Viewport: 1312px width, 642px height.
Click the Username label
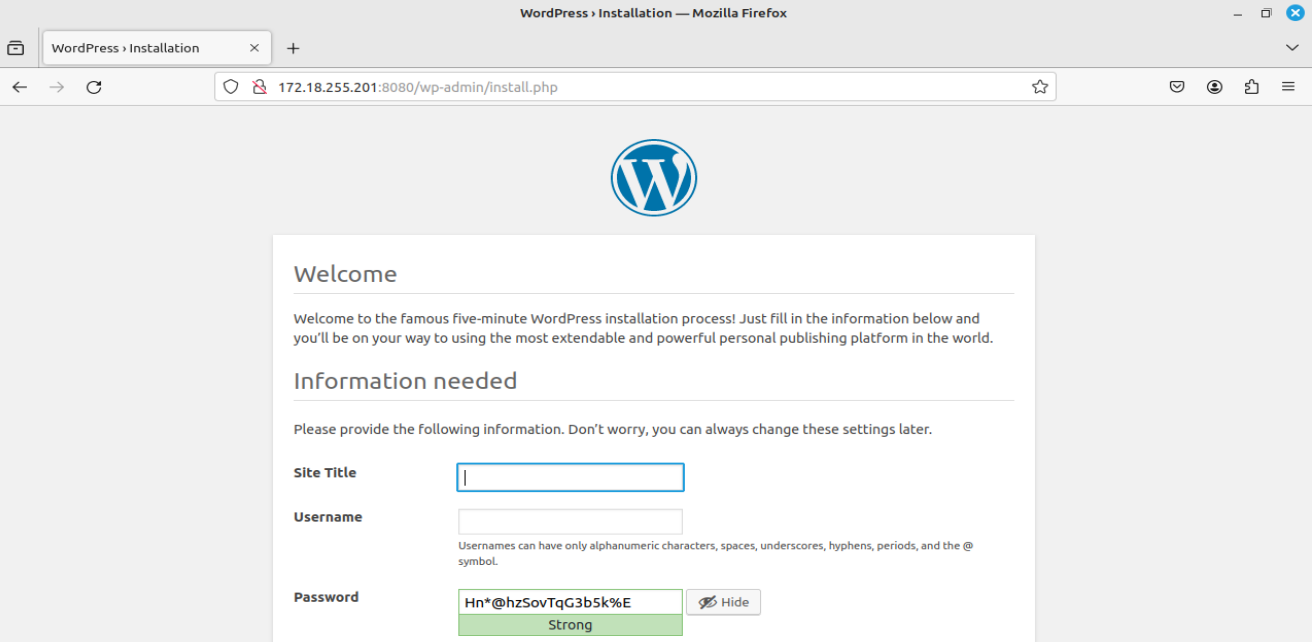click(328, 517)
